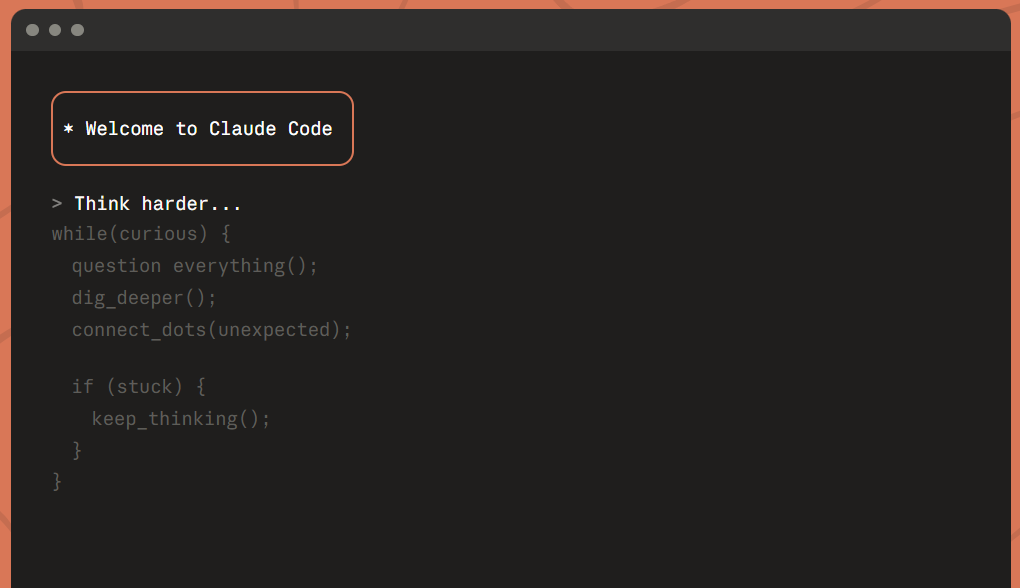Click the final closing brace of while loop
This screenshot has width=1020, height=588.
pos(57,482)
